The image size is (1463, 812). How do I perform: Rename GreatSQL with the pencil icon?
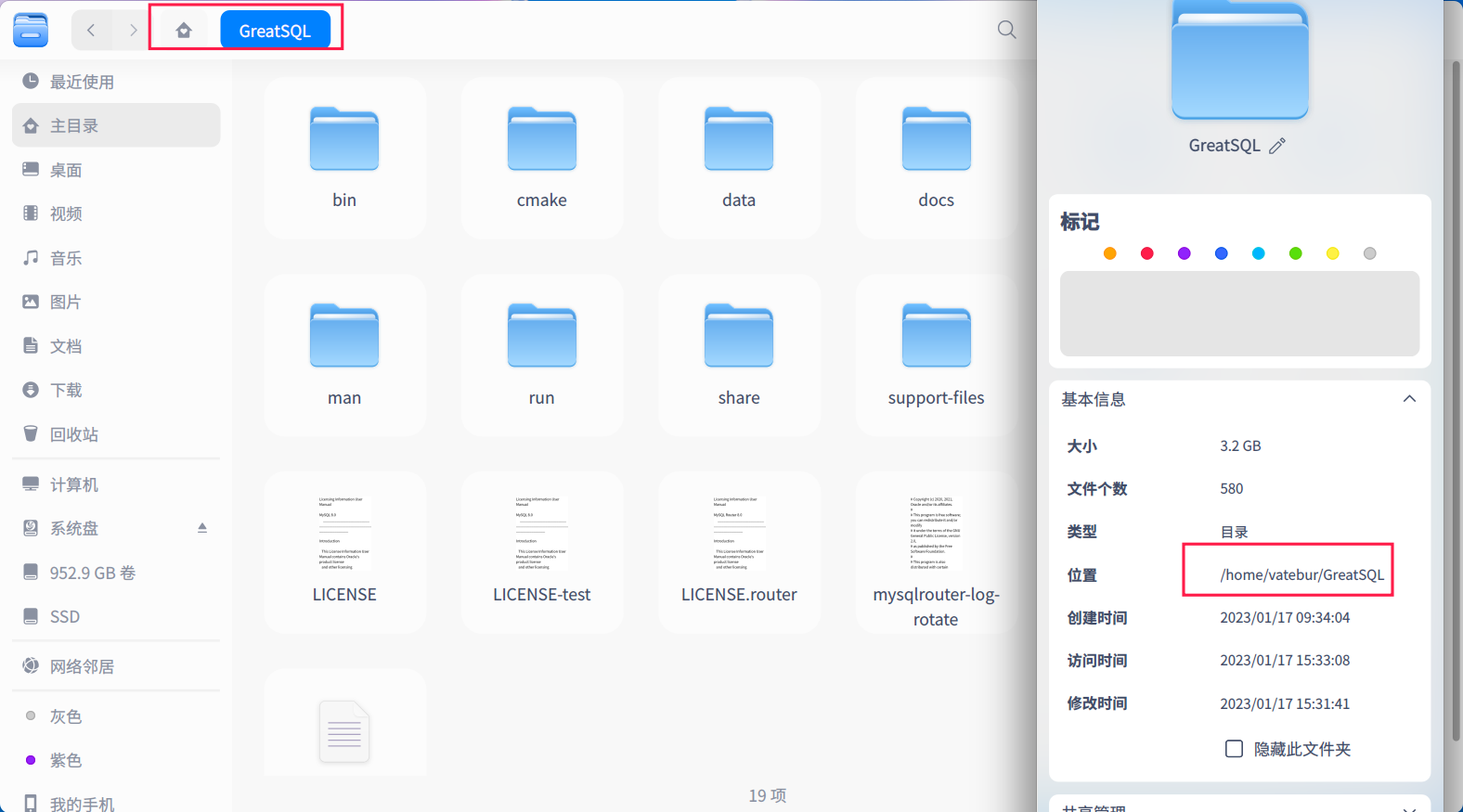[x=1277, y=146]
